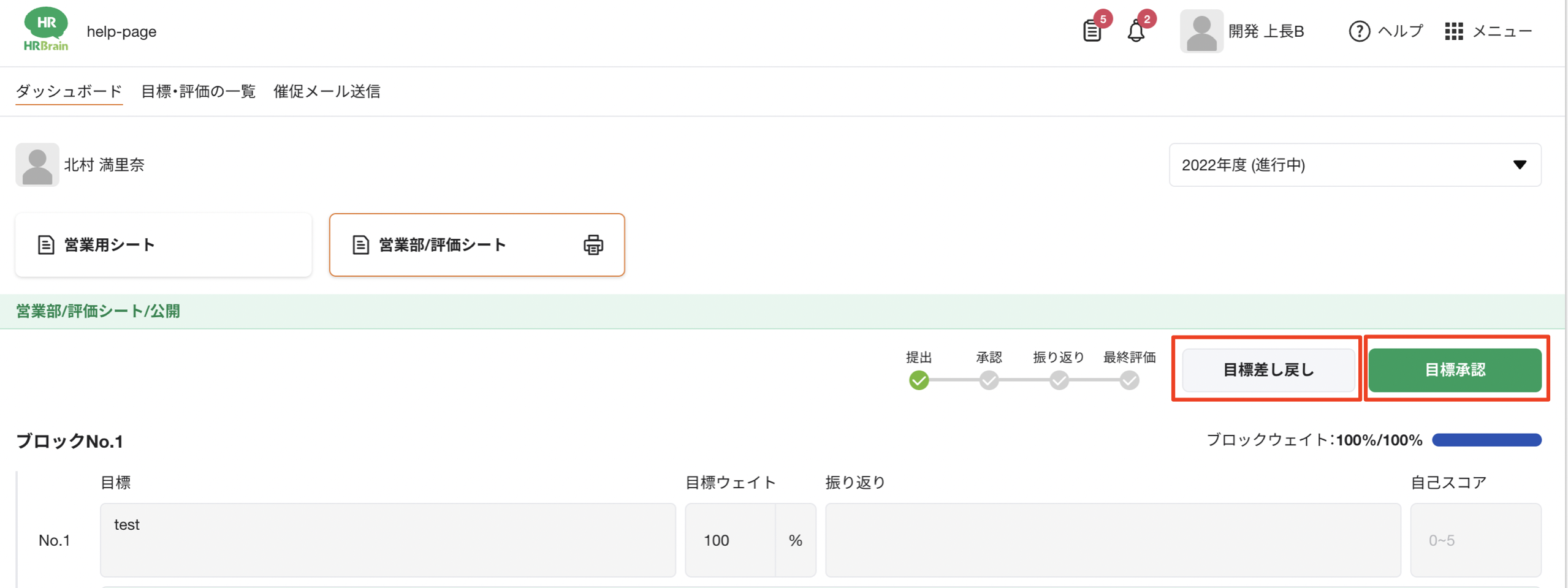Select the ダッシュボード tab
Viewport: 1568px width, 588px height.
[69, 92]
